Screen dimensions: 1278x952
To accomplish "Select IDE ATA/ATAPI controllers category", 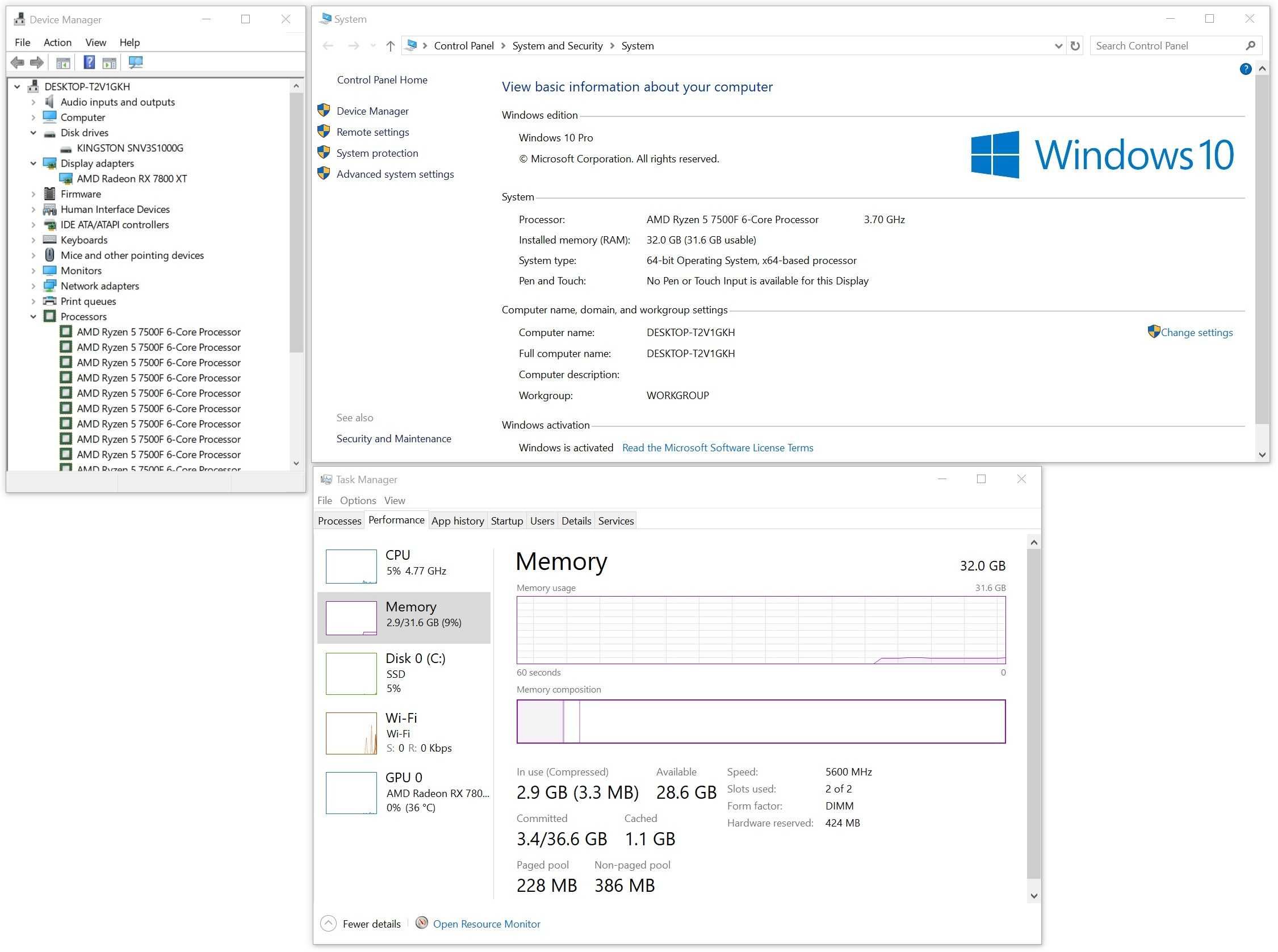I will pyautogui.click(x=115, y=225).
